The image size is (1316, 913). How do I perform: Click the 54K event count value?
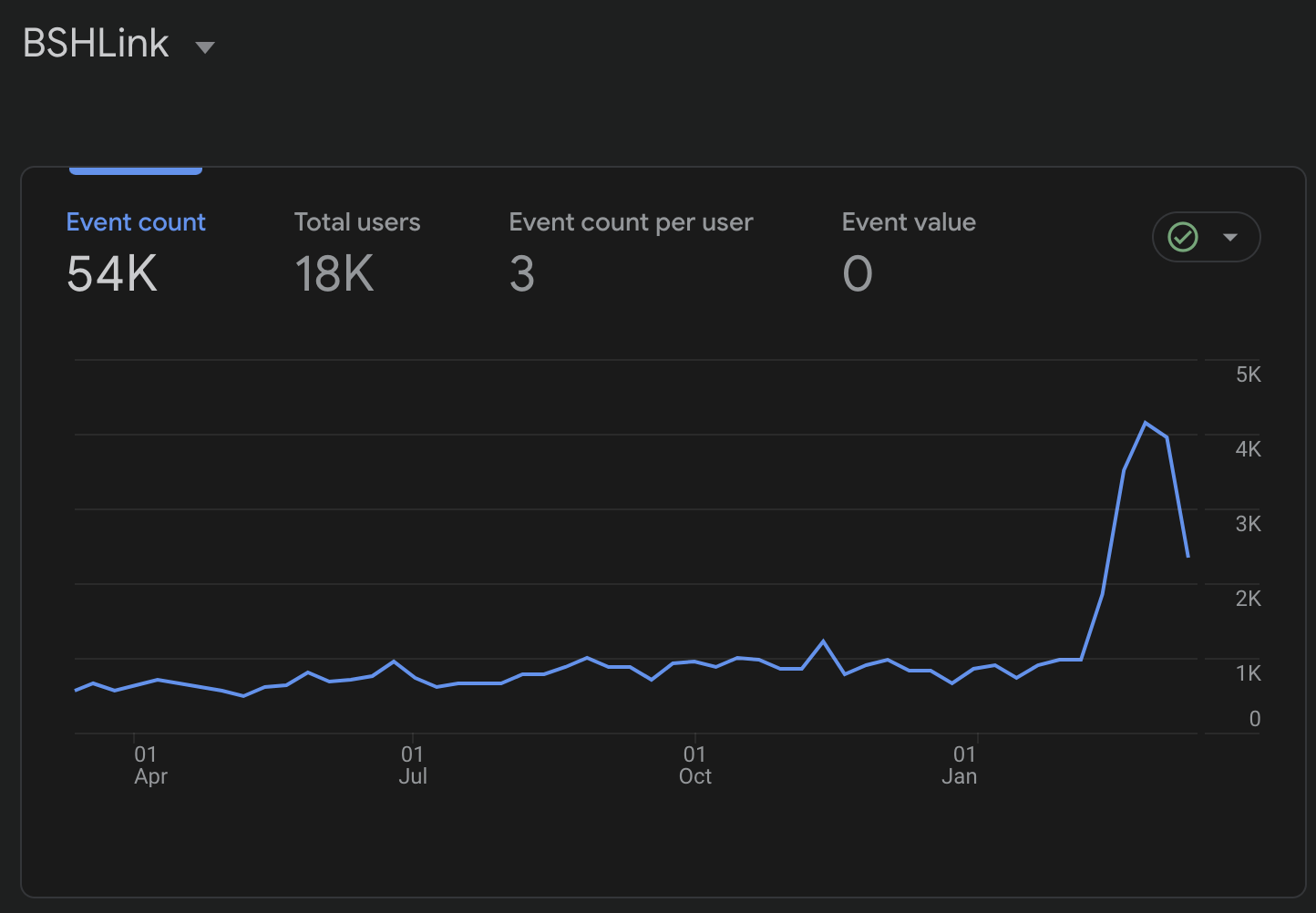coord(112,273)
